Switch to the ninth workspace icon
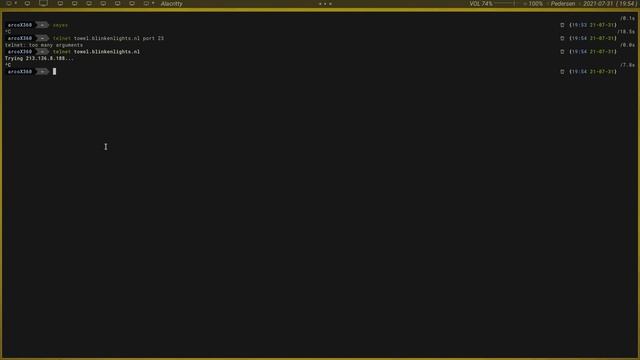The width and height of the screenshot is (640, 360). click(132, 3)
